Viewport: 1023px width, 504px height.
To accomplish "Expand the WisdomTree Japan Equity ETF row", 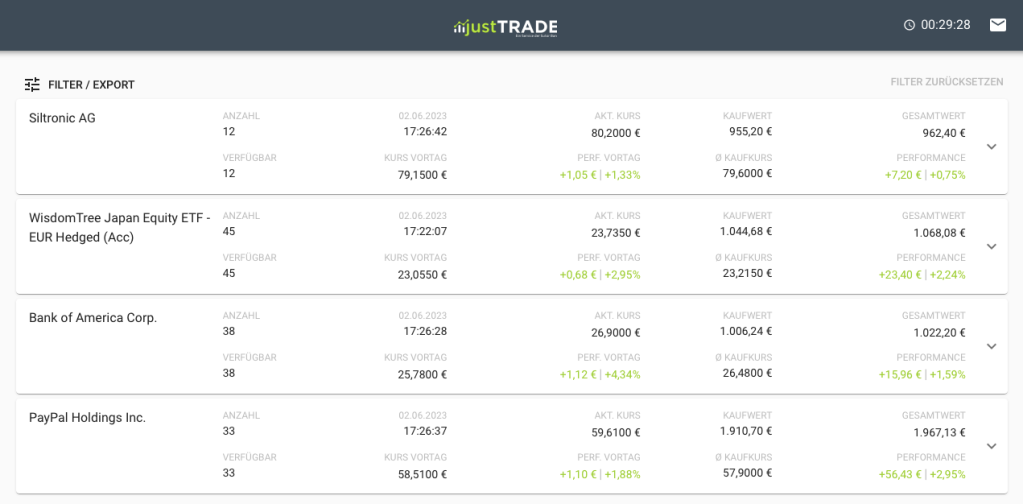I will (x=991, y=246).
